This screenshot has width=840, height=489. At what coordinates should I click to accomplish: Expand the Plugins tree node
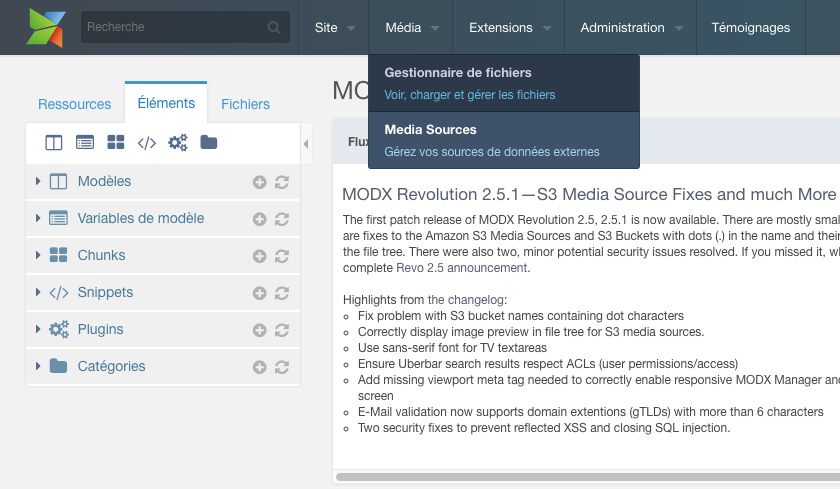click(x=38, y=329)
